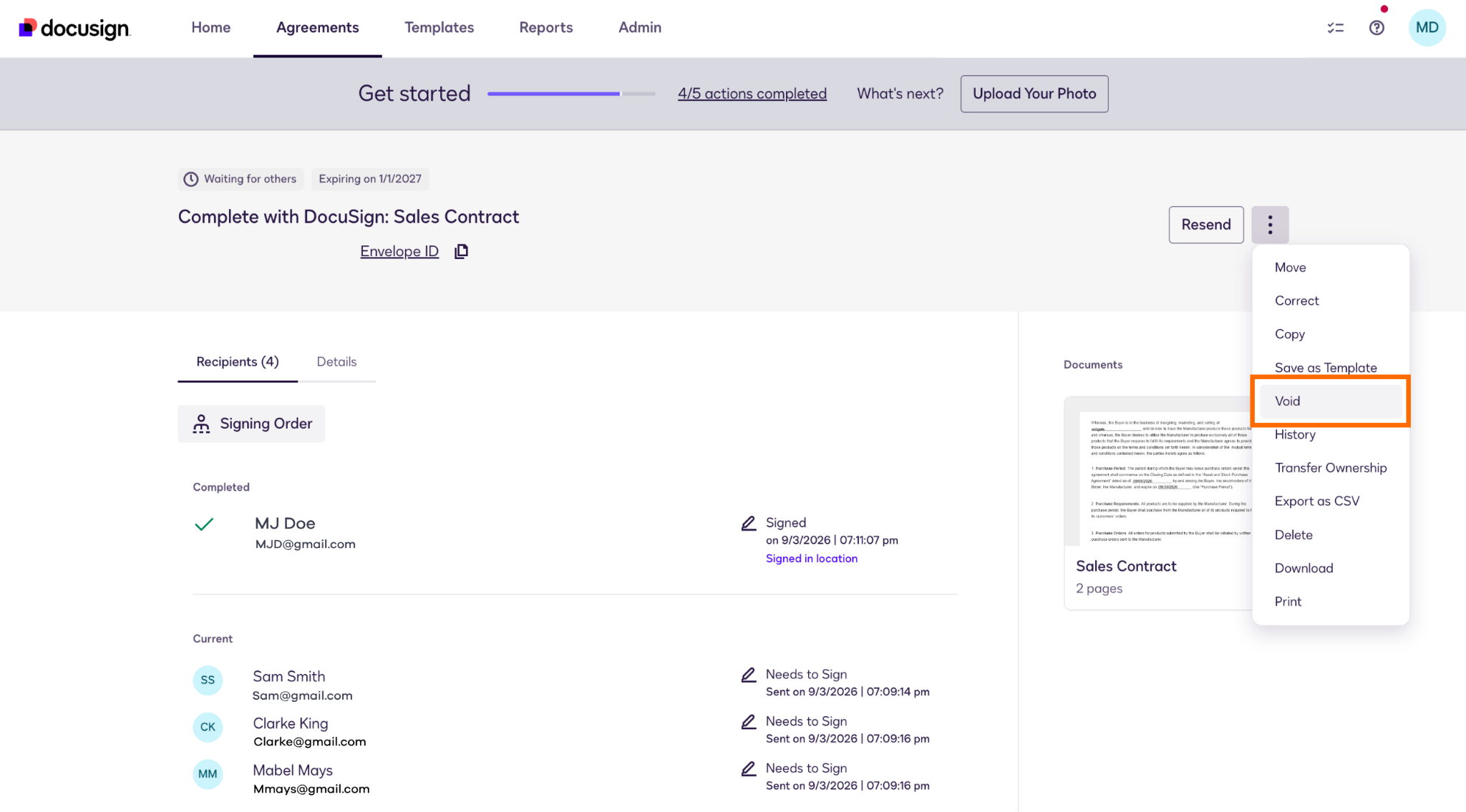Open the three-dot more actions menu
The height and width of the screenshot is (812, 1466).
point(1270,225)
